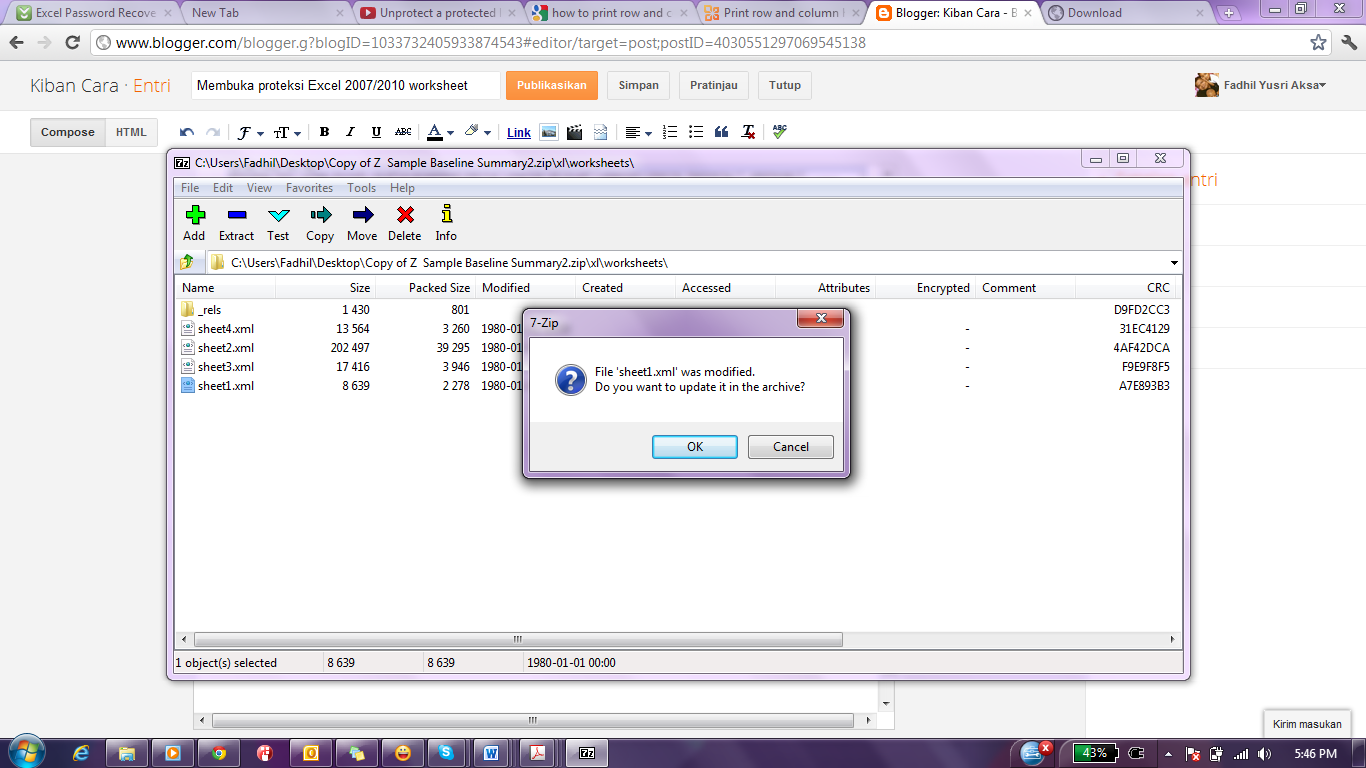Click the post title input field

pyautogui.click(x=345, y=85)
